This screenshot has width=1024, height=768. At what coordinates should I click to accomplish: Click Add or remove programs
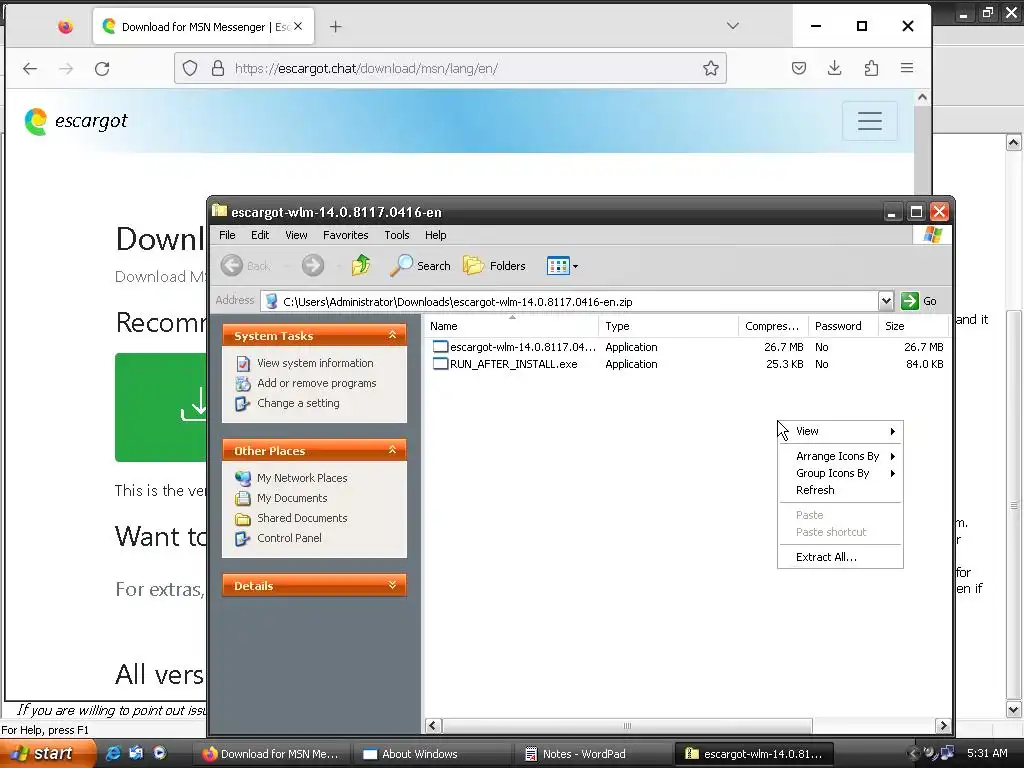coord(316,383)
